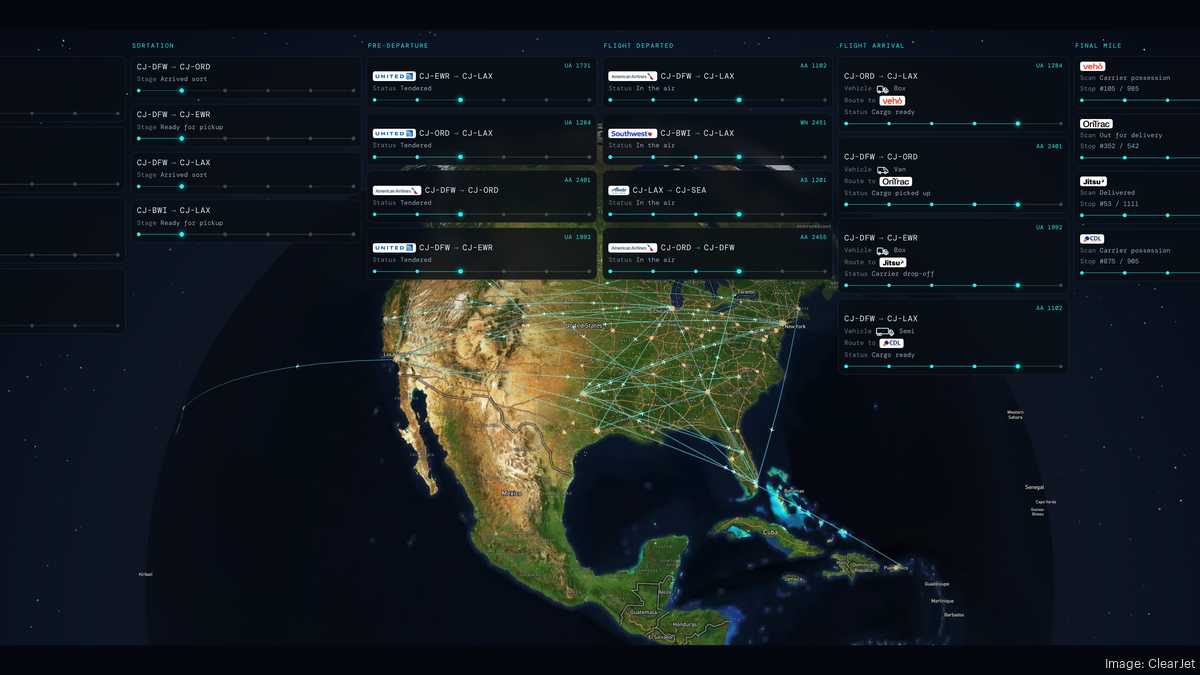The image size is (1200, 675).
Task: Click the progress tracker under Stop #352 / 542
Action: coord(1140,158)
